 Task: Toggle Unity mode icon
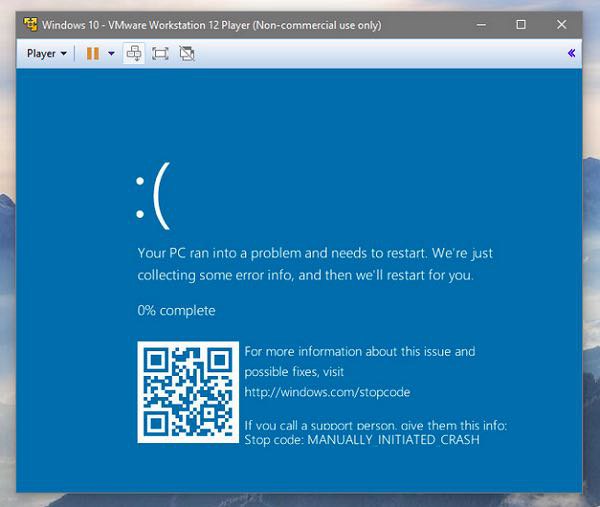187,54
